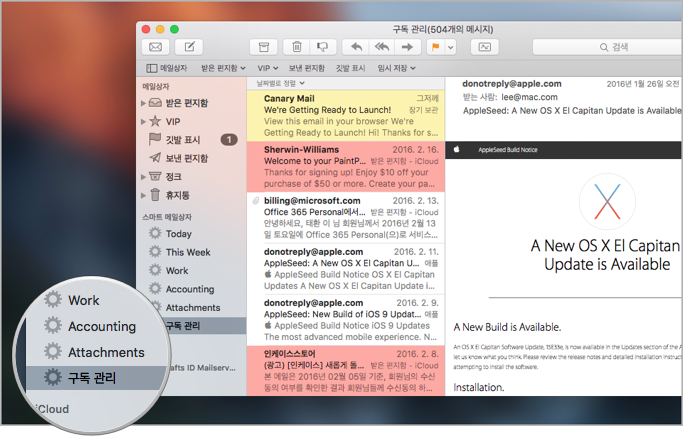Open AppleSeed iOS 9 build message

[346, 319]
